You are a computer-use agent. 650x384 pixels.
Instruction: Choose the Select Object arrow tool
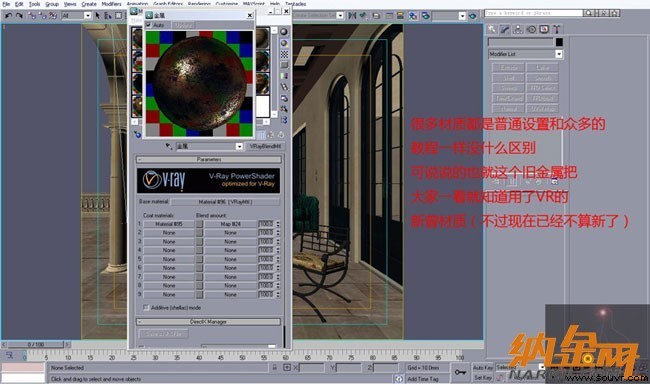(x=98, y=16)
